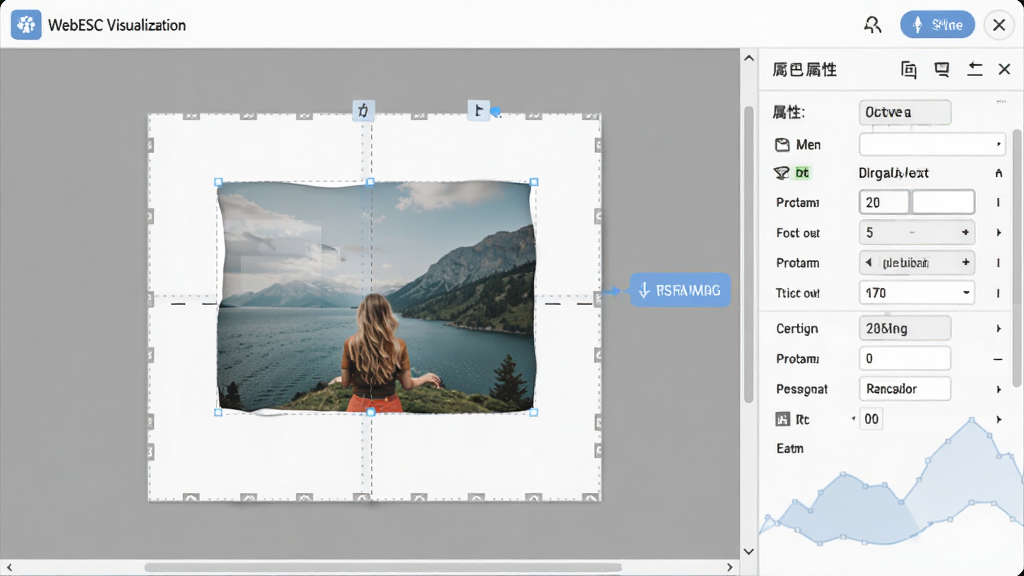Click the first icon in the properties panel header
1024x576 pixels.
(908, 69)
